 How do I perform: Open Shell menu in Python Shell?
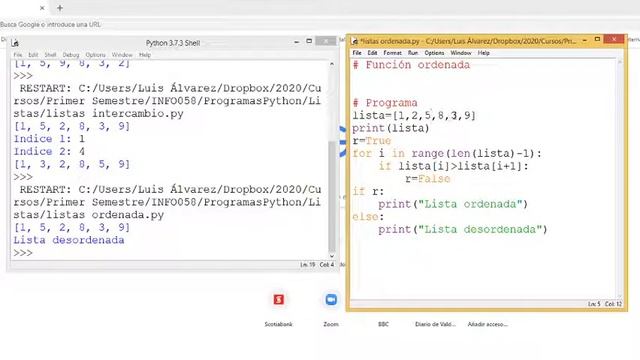click(x=50, y=55)
